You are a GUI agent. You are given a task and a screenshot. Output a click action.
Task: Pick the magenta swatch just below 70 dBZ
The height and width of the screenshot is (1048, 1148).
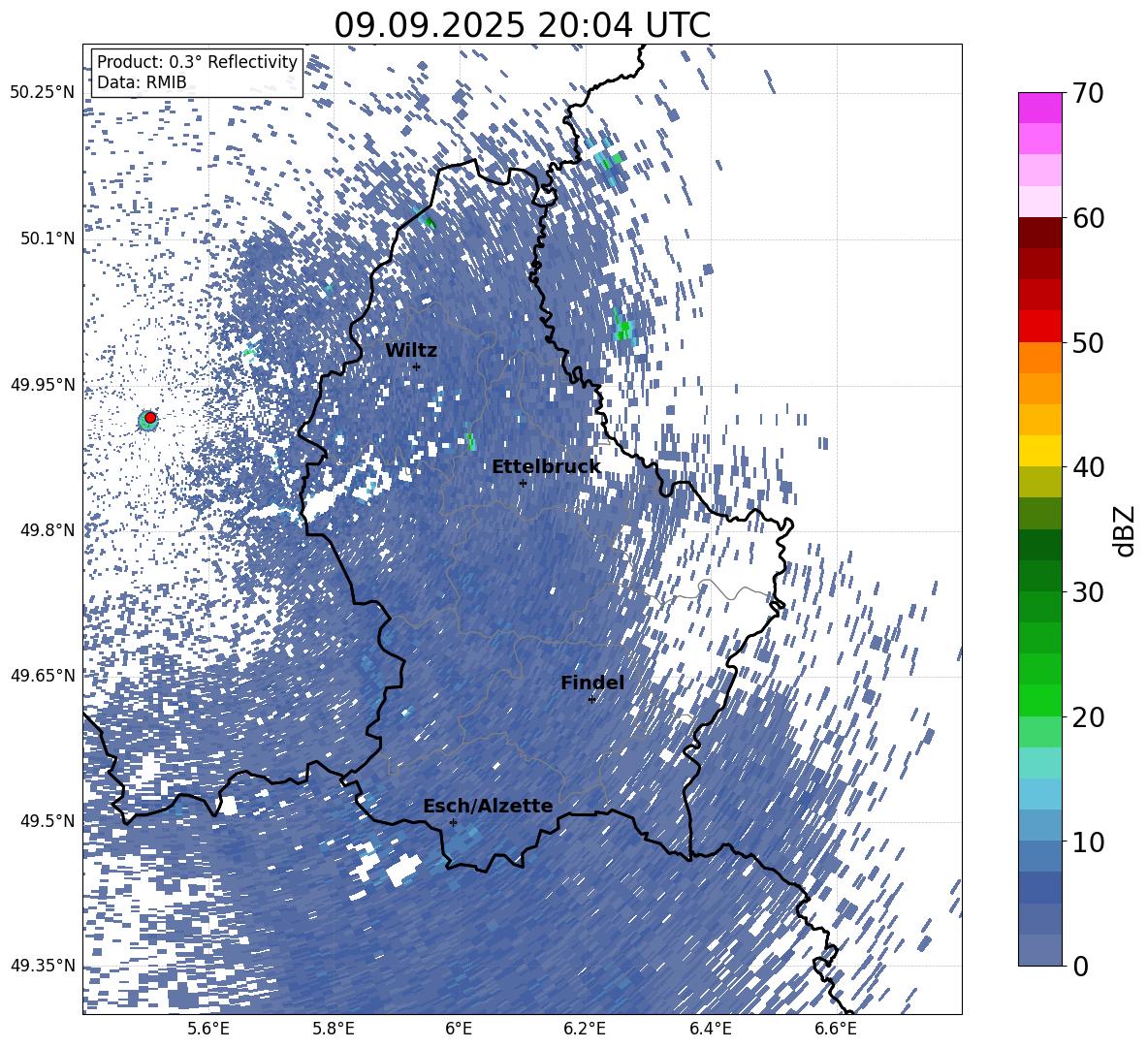pos(1039,109)
